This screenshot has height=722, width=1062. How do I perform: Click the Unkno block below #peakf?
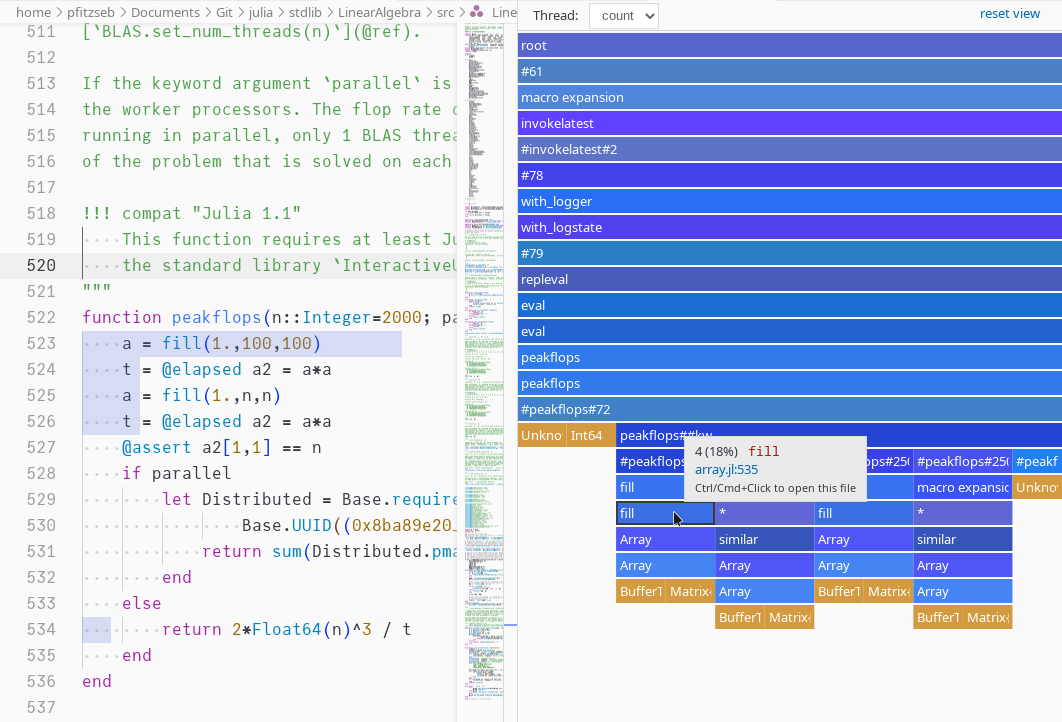click(1038, 488)
